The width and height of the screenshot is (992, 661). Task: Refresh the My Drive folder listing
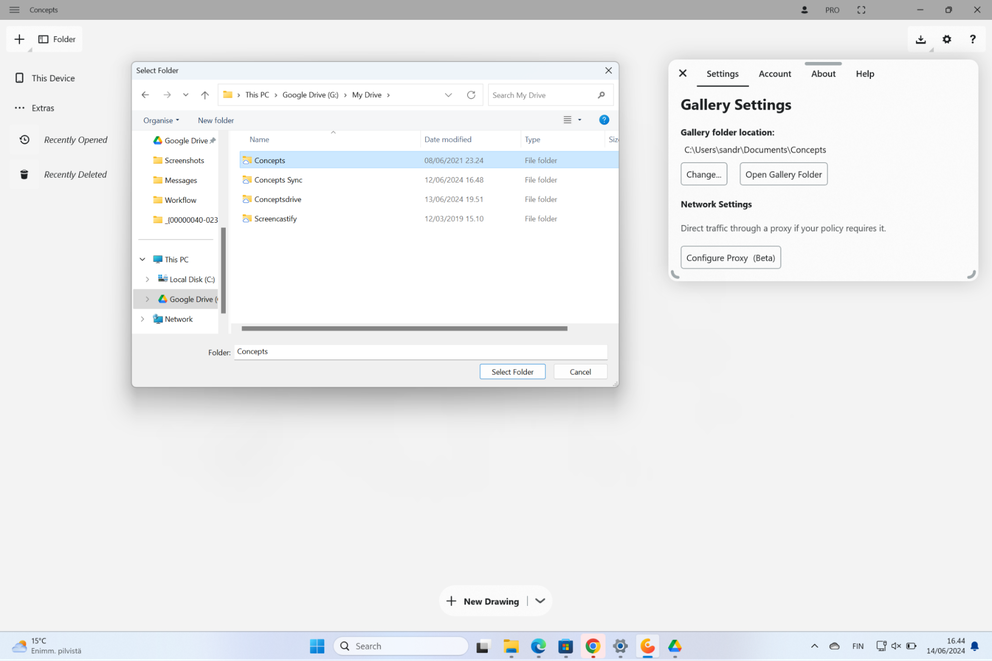click(471, 94)
